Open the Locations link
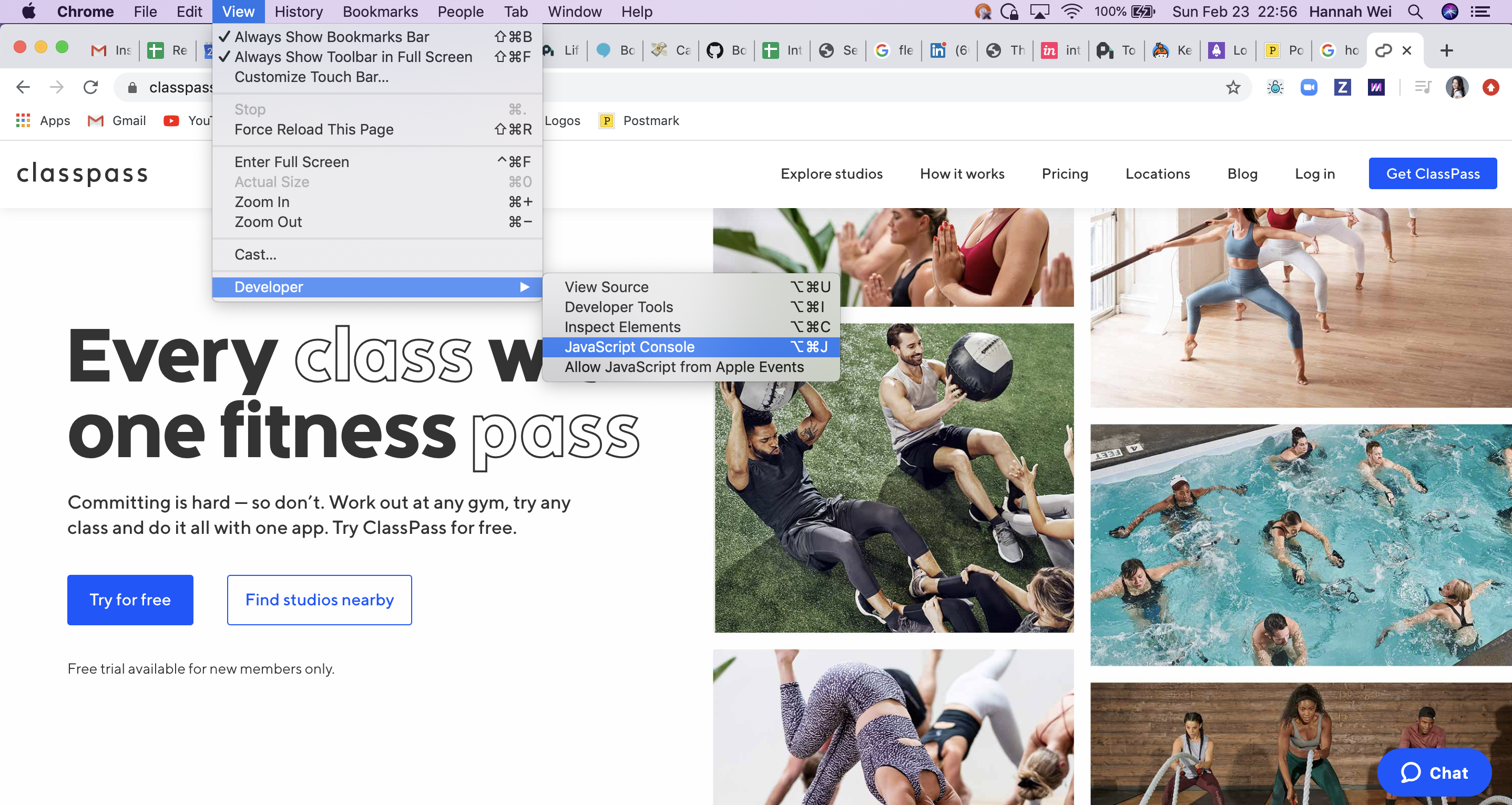 [1158, 174]
